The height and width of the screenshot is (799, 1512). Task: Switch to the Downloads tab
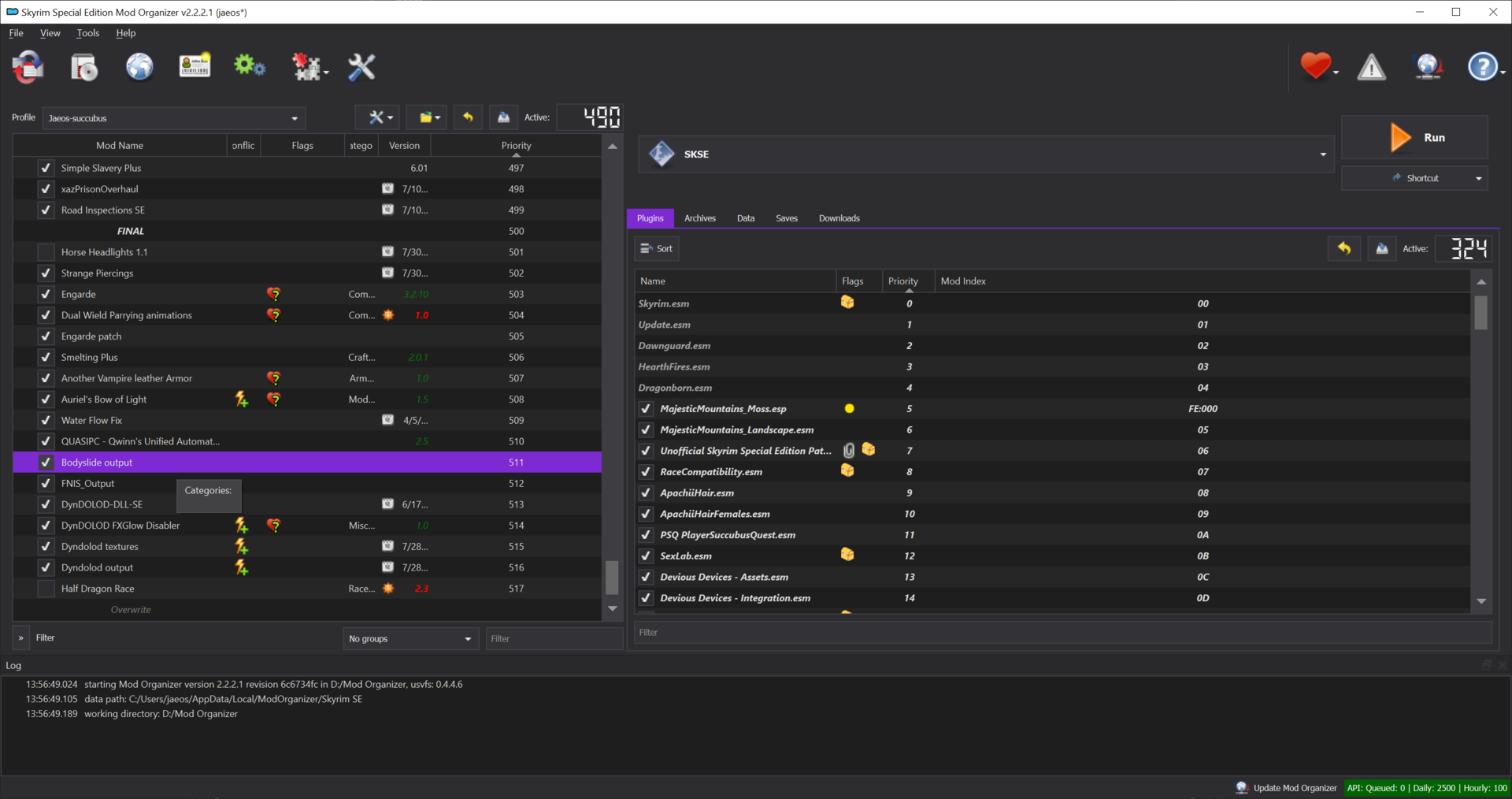tap(839, 218)
